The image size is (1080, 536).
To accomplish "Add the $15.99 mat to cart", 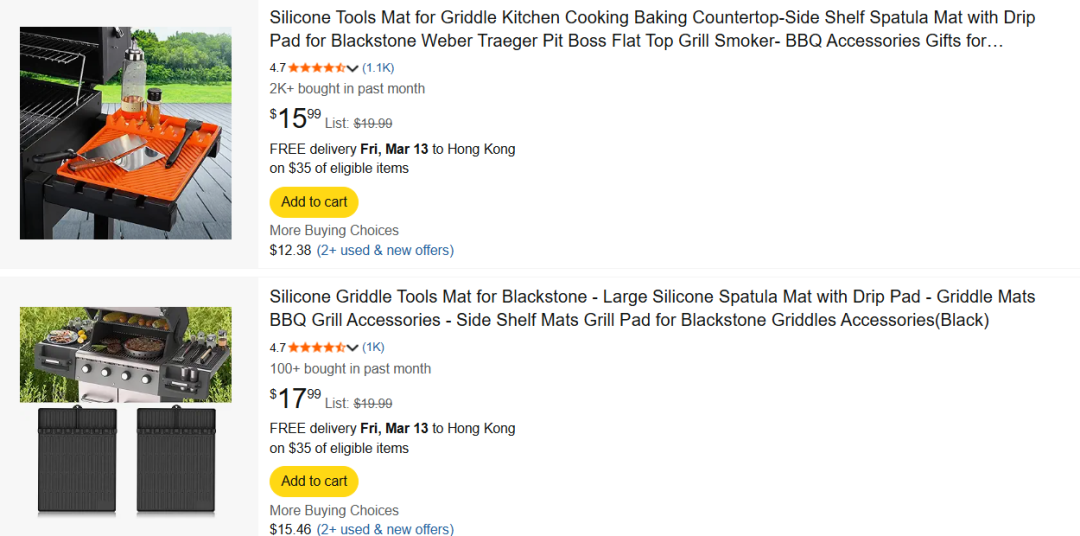I will pos(314,202).
